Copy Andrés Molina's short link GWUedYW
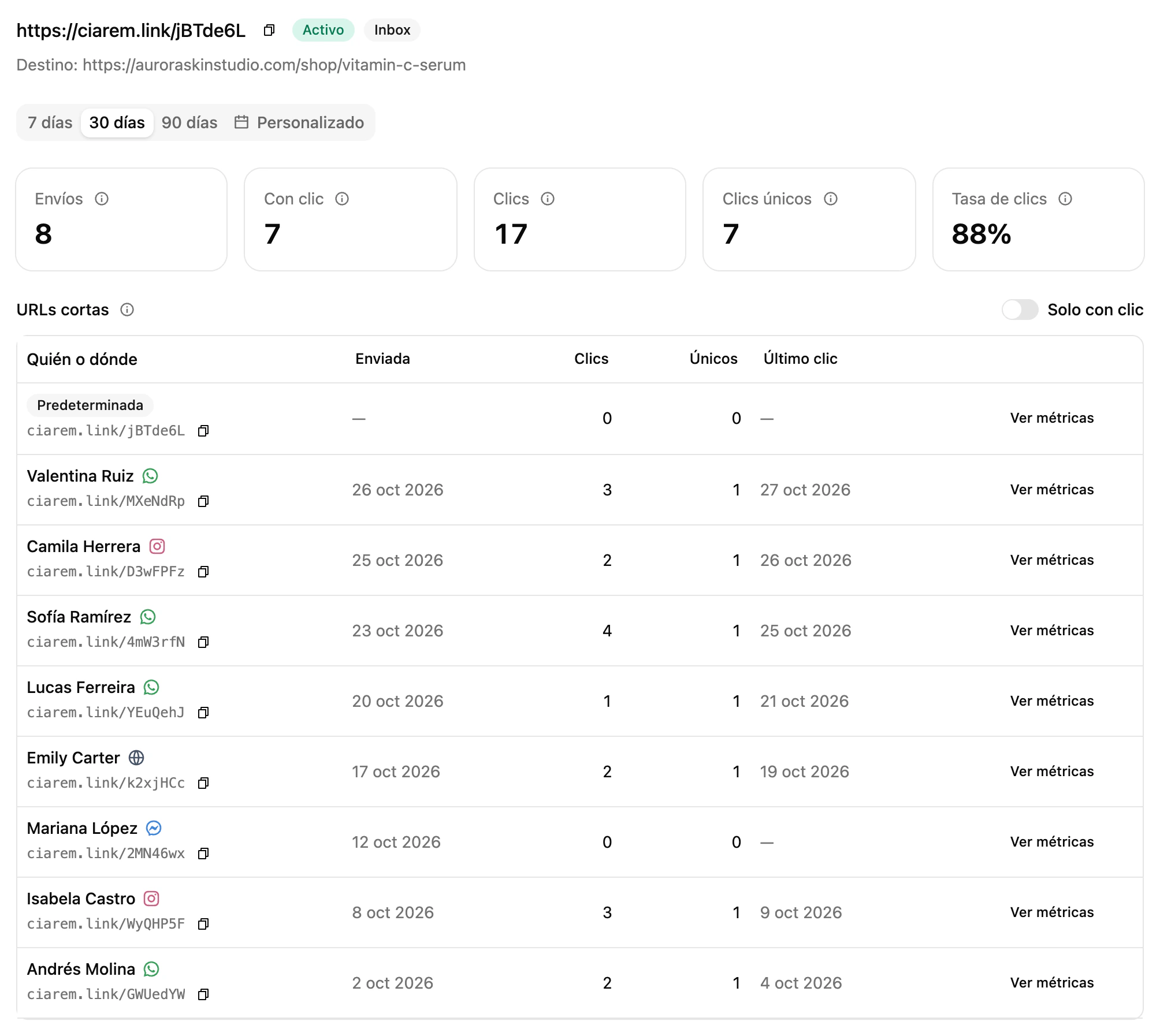Viewport: 1160px width, 1036px height. coord(203,994)
